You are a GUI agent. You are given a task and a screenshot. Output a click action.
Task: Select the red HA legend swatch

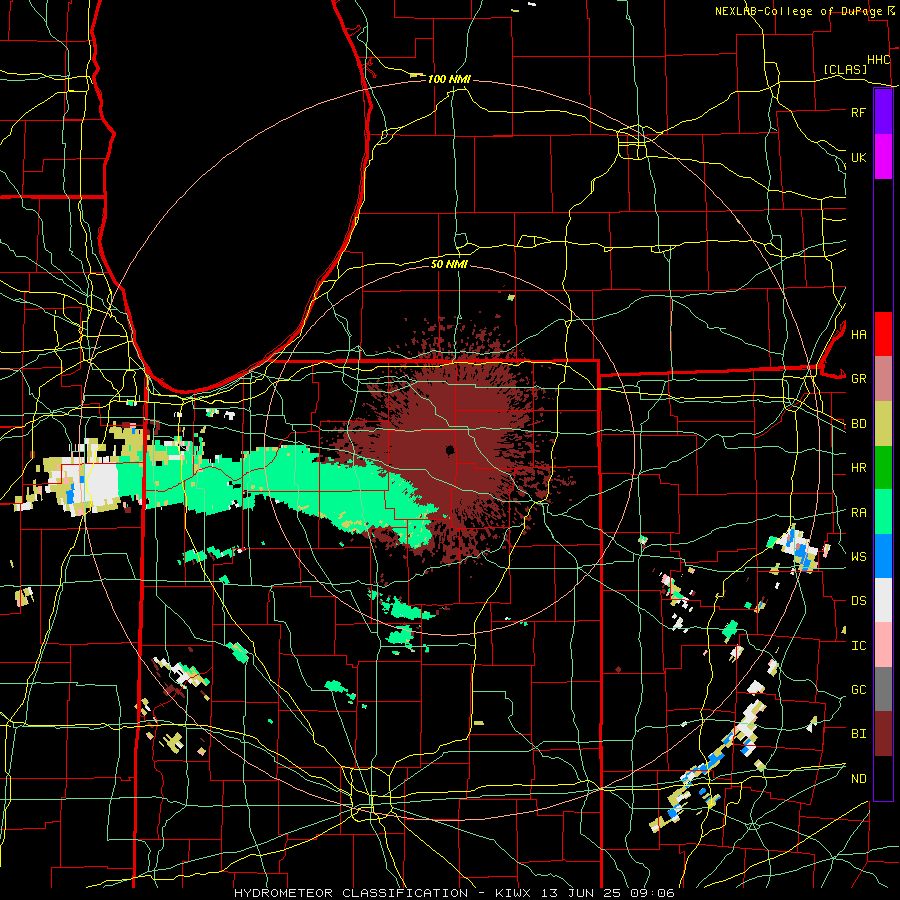(x=883, y=334)
